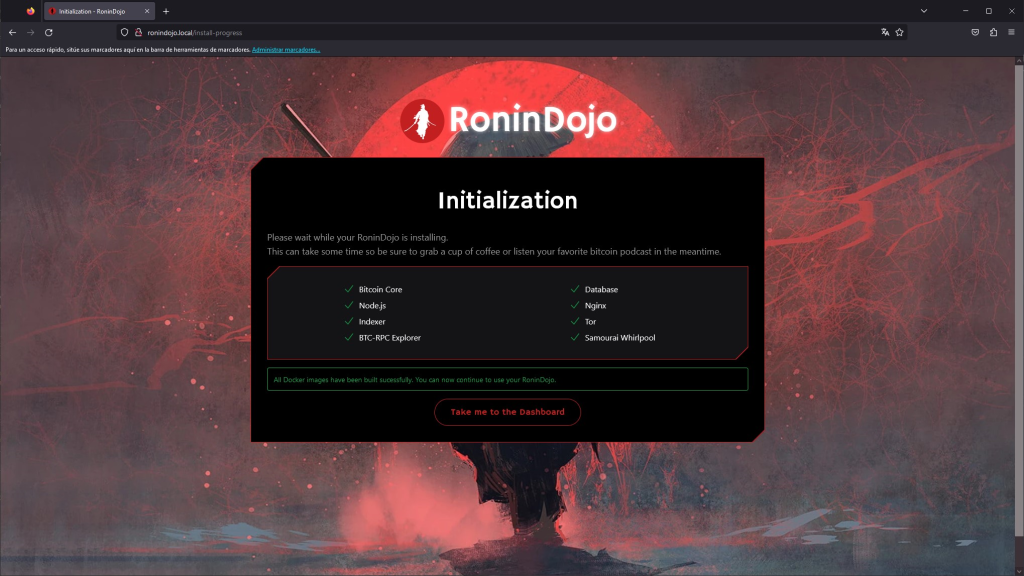Click Take me to the Dashboard button
The image size is (1024, 576).
(x=507, y=412)
